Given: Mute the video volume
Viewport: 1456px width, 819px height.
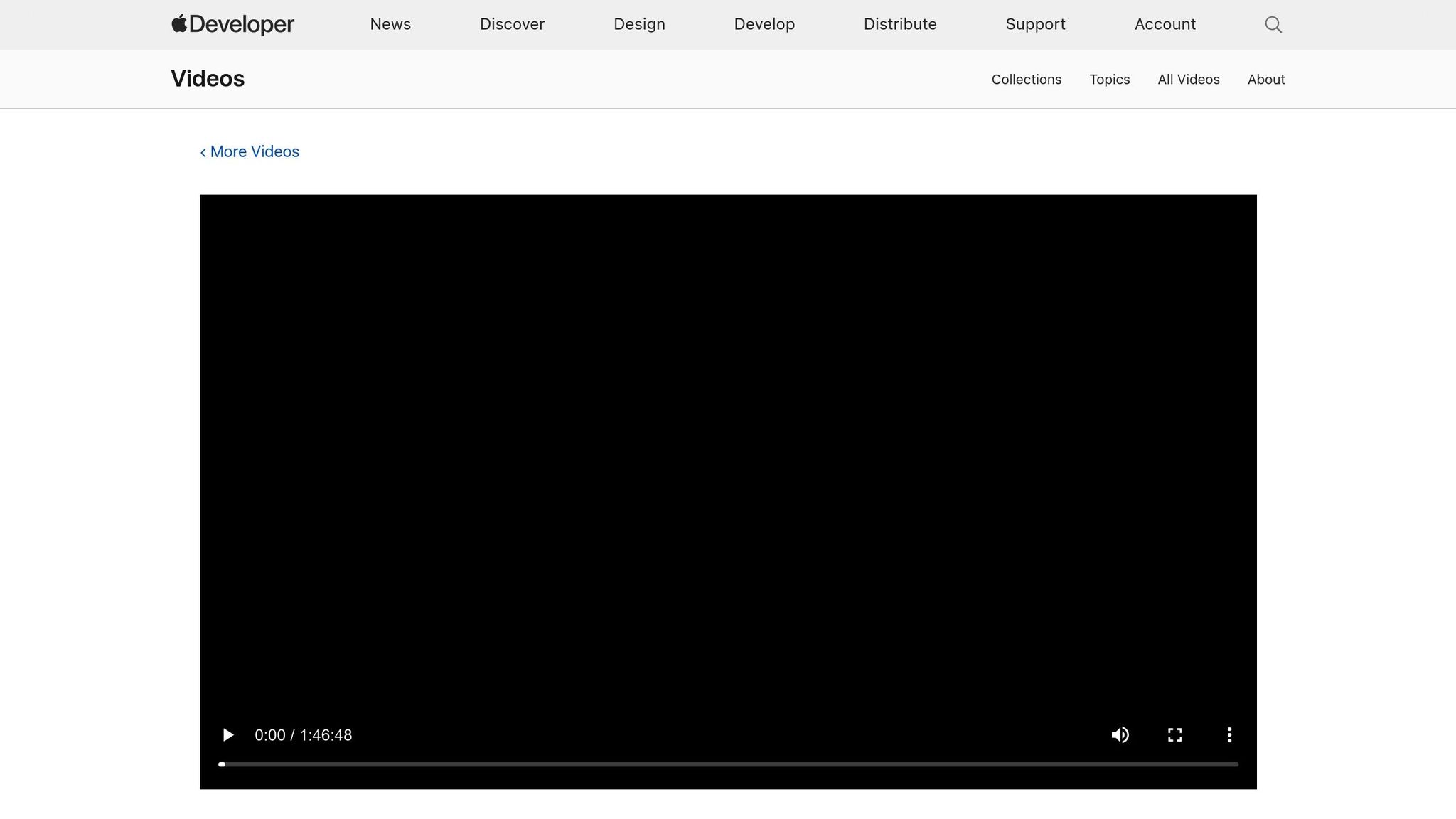Looking at the screenshot, I should [x=1120, y=734].
